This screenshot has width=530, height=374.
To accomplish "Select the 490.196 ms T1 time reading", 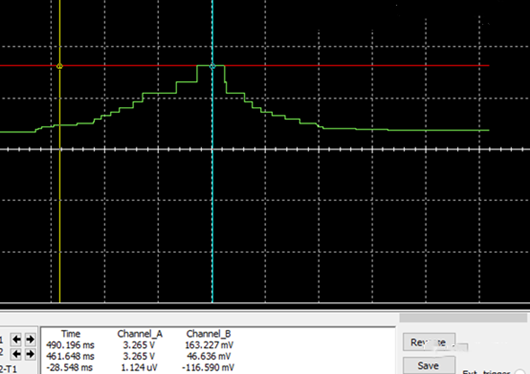I will click(x=70, y=345).
